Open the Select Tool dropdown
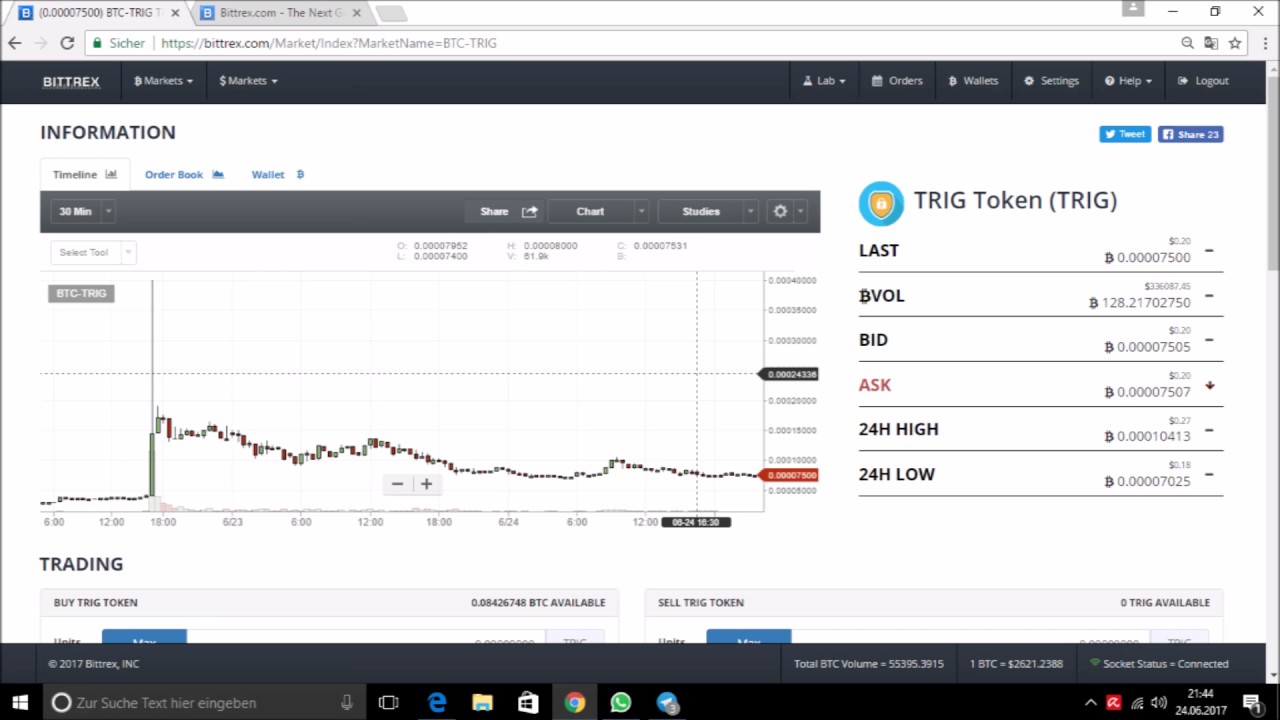Viewport: 1280px width, 720px height. pyautogui.click(x=93, y=252)
